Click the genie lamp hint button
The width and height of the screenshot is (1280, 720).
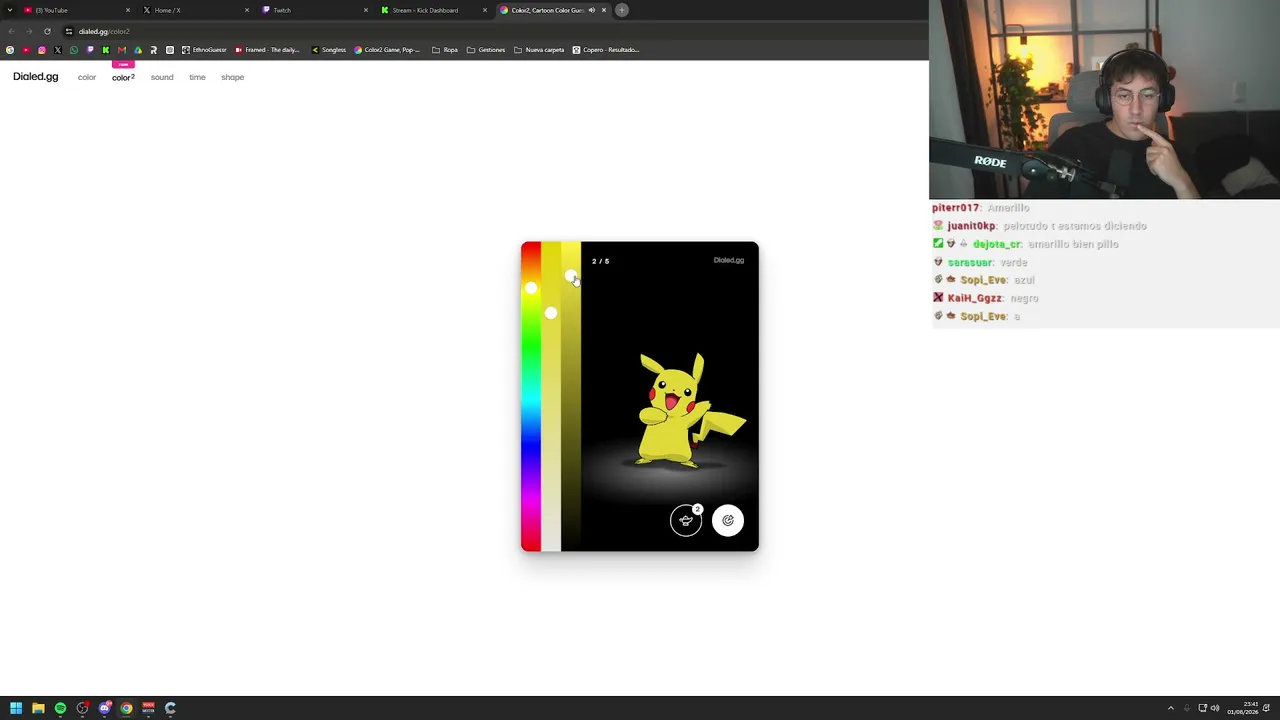tap(686, 520)
